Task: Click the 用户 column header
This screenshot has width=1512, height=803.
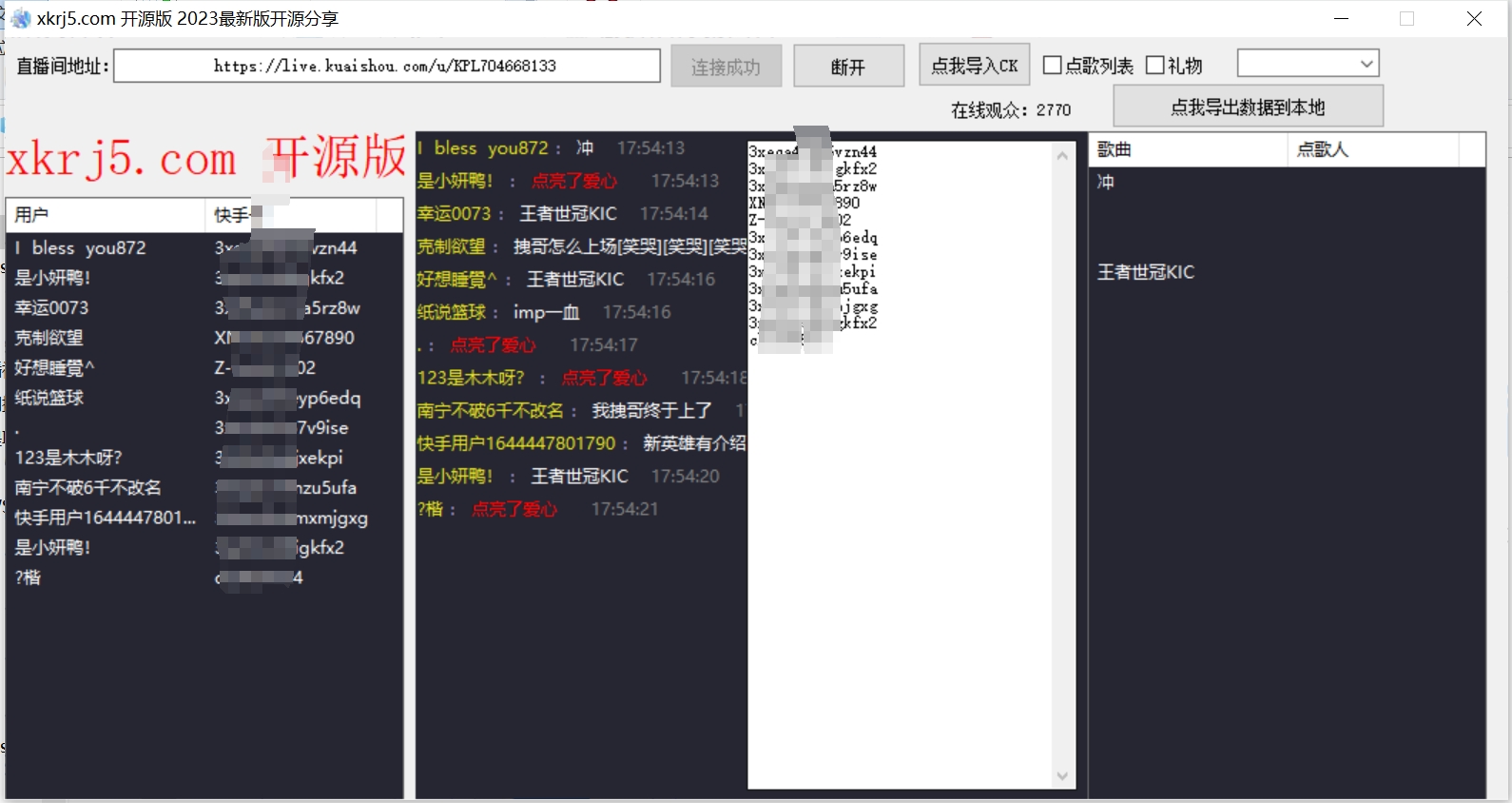Action: (x=106, y=215)
